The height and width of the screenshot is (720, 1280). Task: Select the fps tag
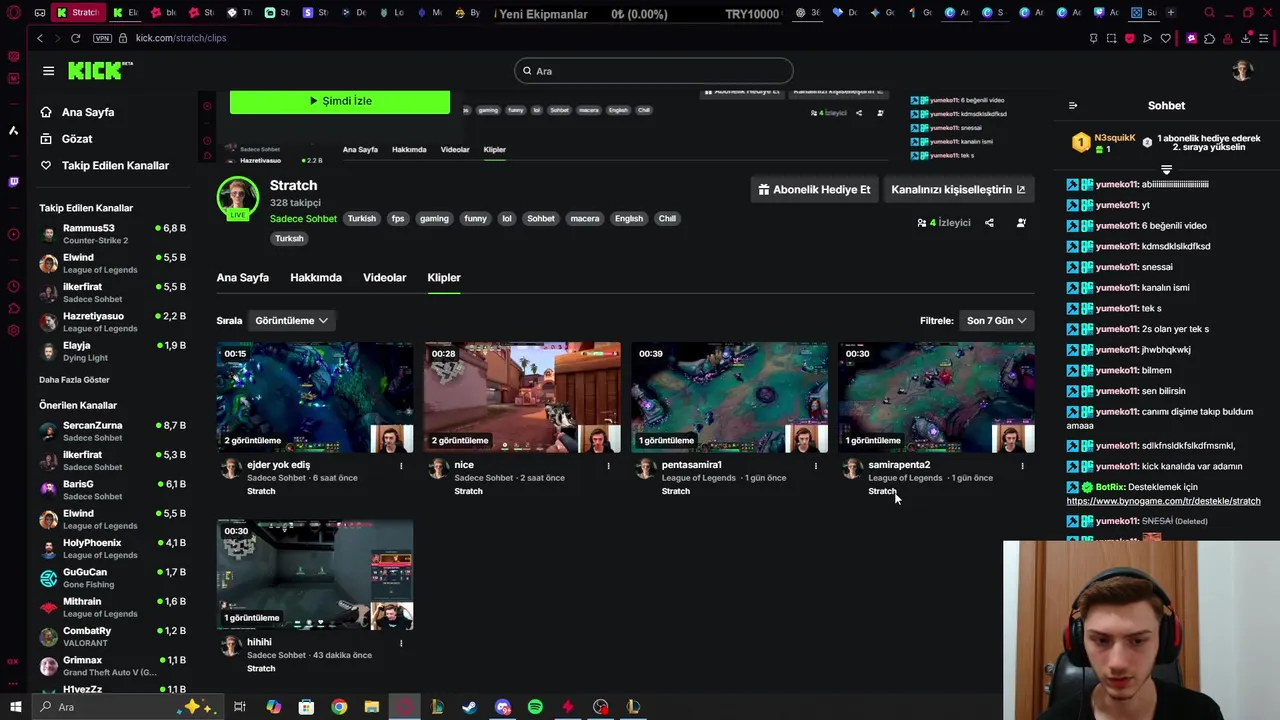pyautogui.click(x=398, y=219)
